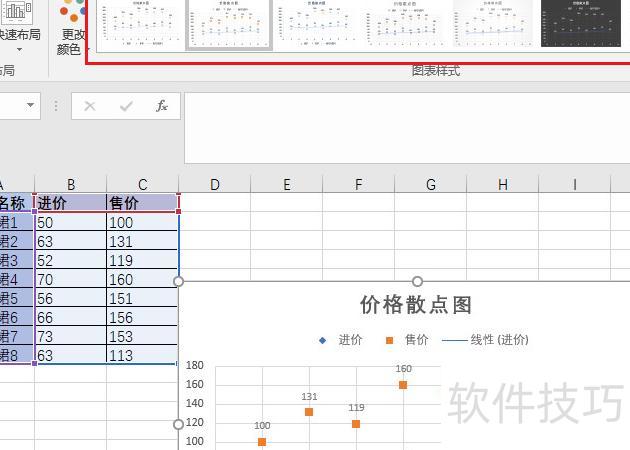Open the Change Colors palette
This screenshot has width=630, height=450.
click(x=72, y=28)
